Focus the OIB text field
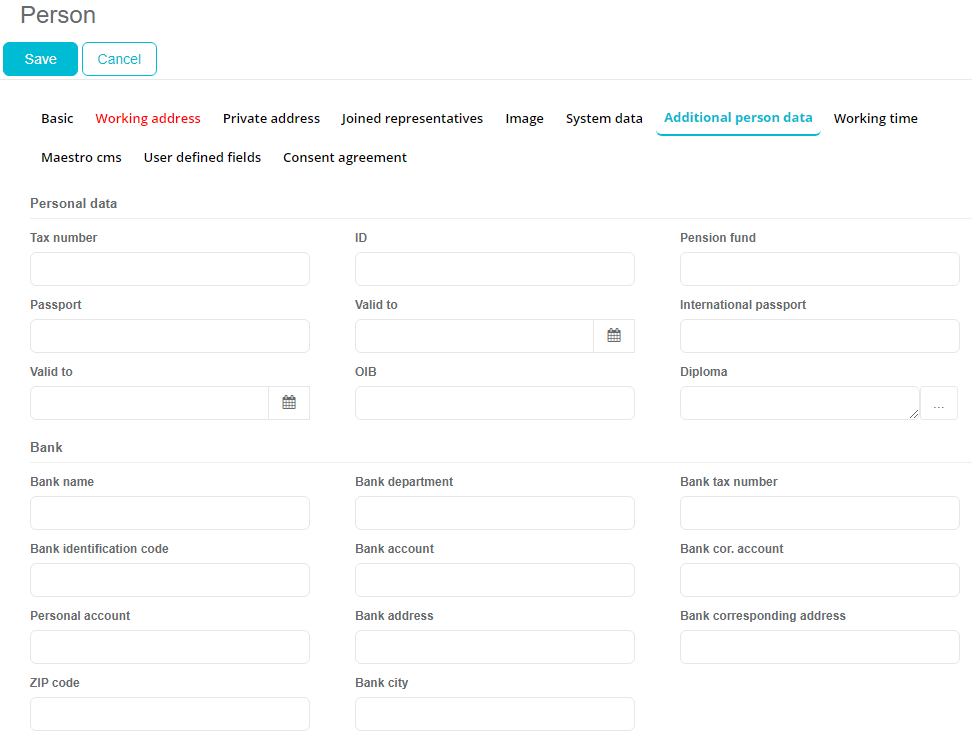 tap(495, 403)
